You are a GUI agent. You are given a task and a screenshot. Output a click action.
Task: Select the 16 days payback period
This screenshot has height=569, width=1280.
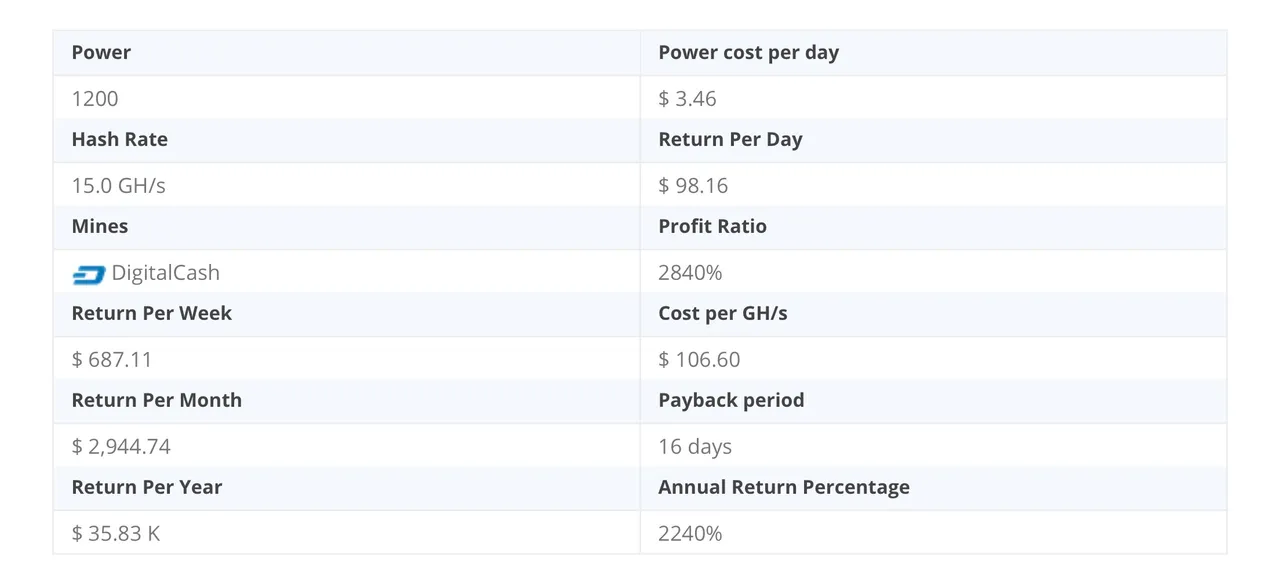(x=695, y=447)
